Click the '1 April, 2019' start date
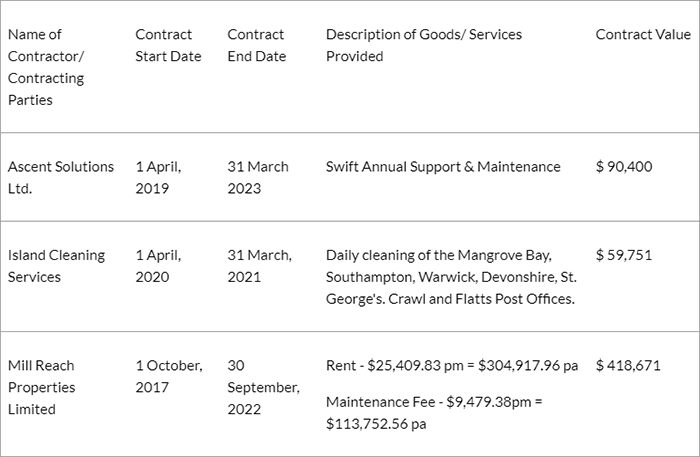700x457 pixels. point(158,177)
